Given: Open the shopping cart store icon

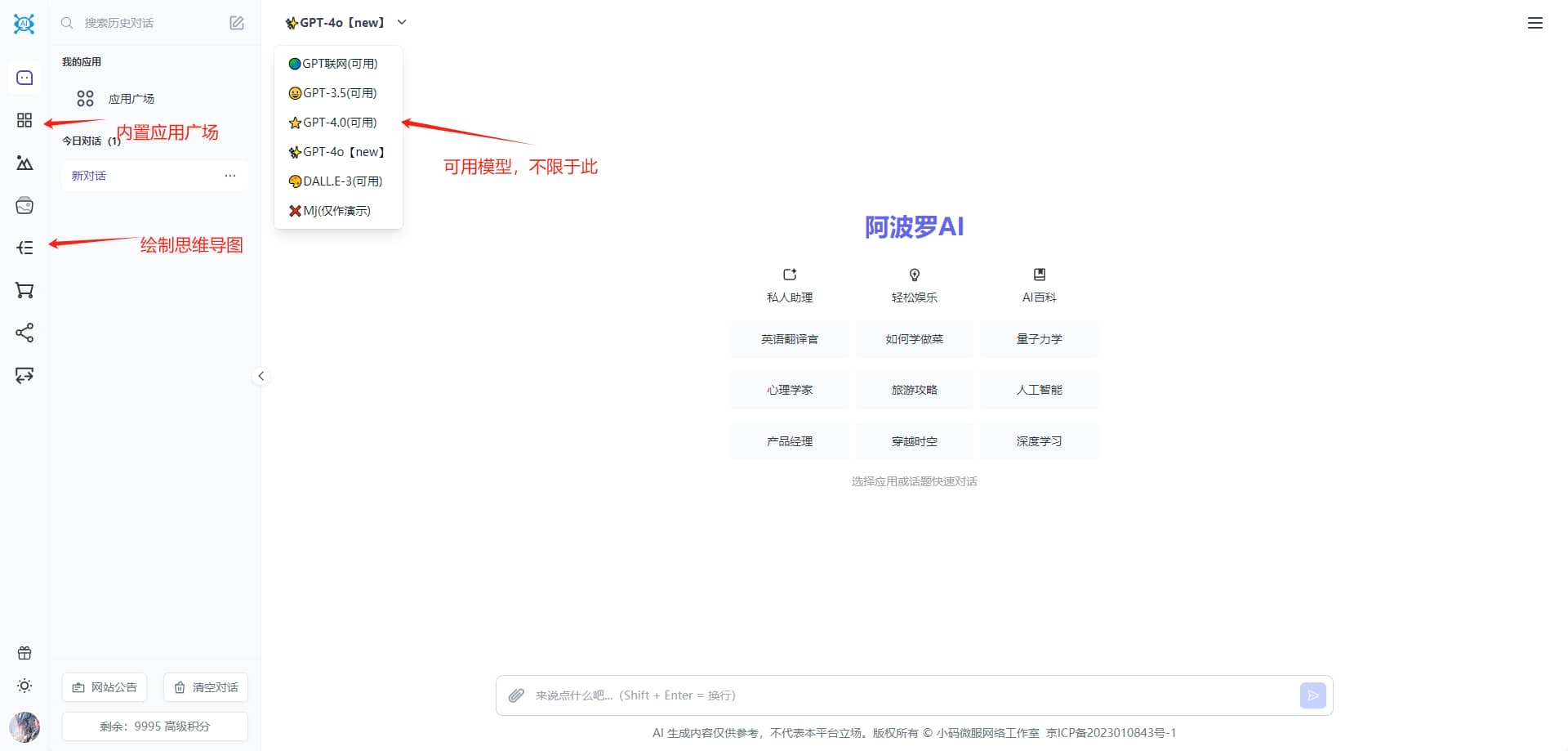Looking at the screenshot, I should [24, 290].
